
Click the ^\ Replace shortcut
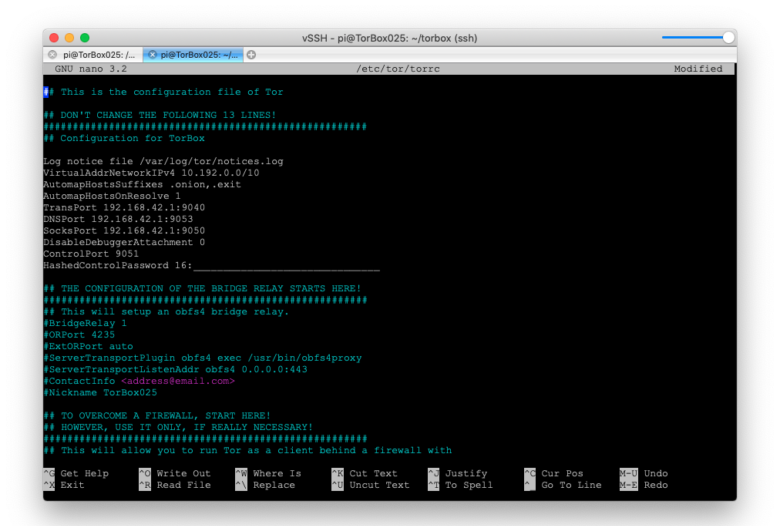pyautogui.click(x=266, y=485)
